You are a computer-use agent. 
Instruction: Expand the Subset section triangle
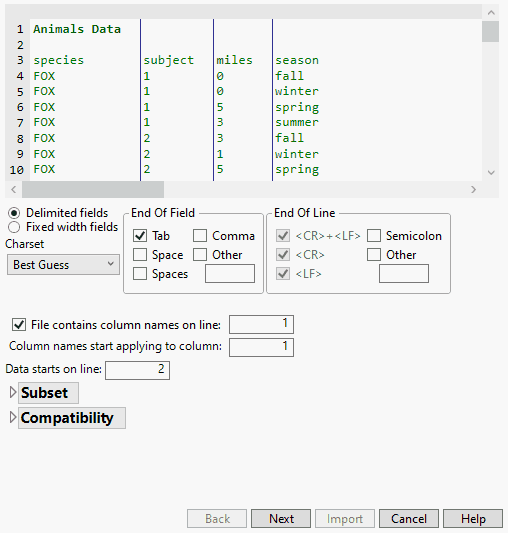[13, 392]
